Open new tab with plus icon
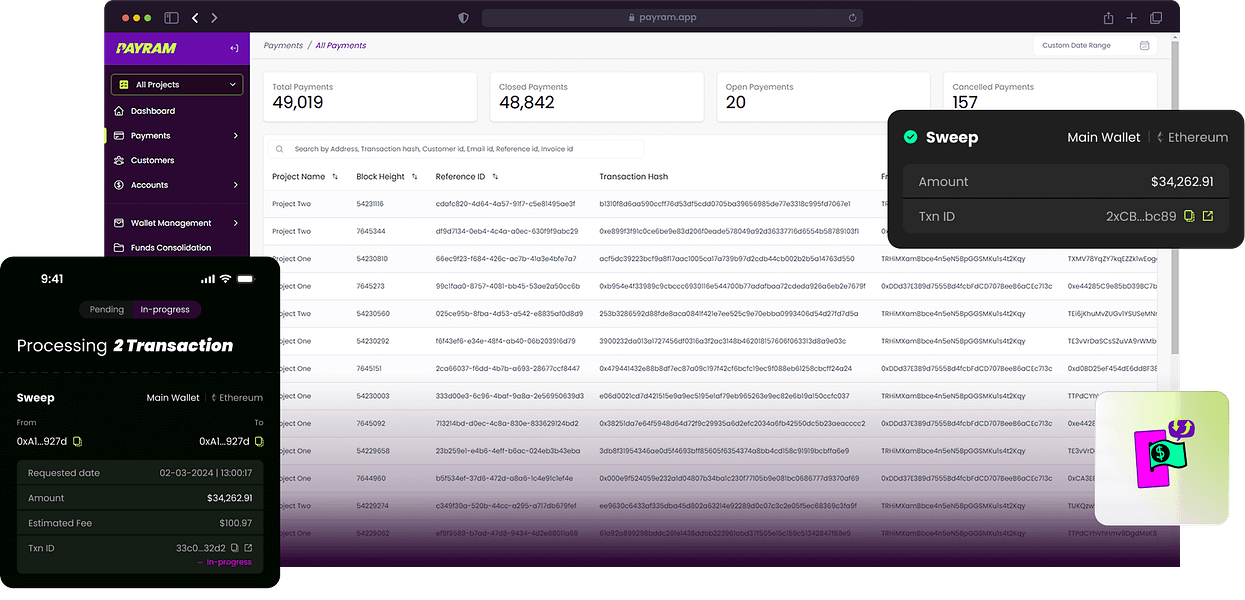 point(1132,18)
